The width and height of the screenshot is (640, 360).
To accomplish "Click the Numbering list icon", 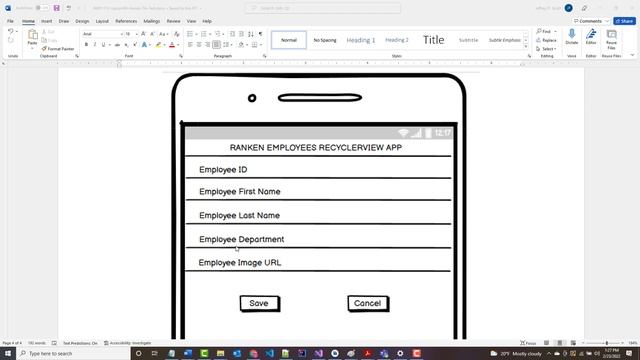I will tap(204, 34).
